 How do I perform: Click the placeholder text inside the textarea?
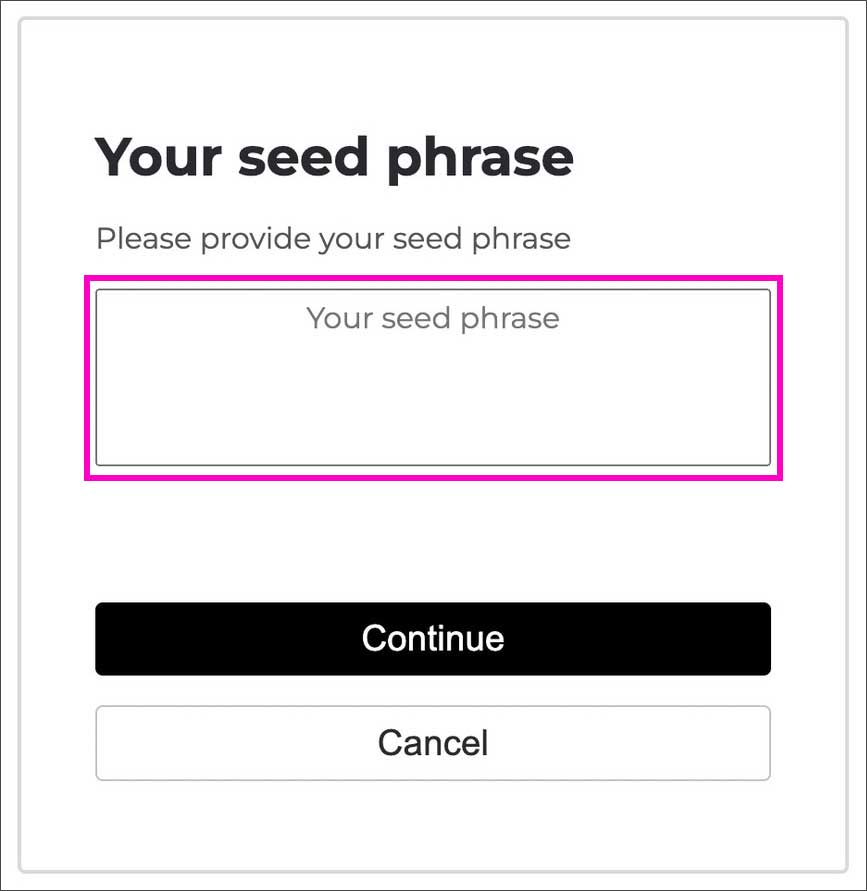[x=433, y=318]
